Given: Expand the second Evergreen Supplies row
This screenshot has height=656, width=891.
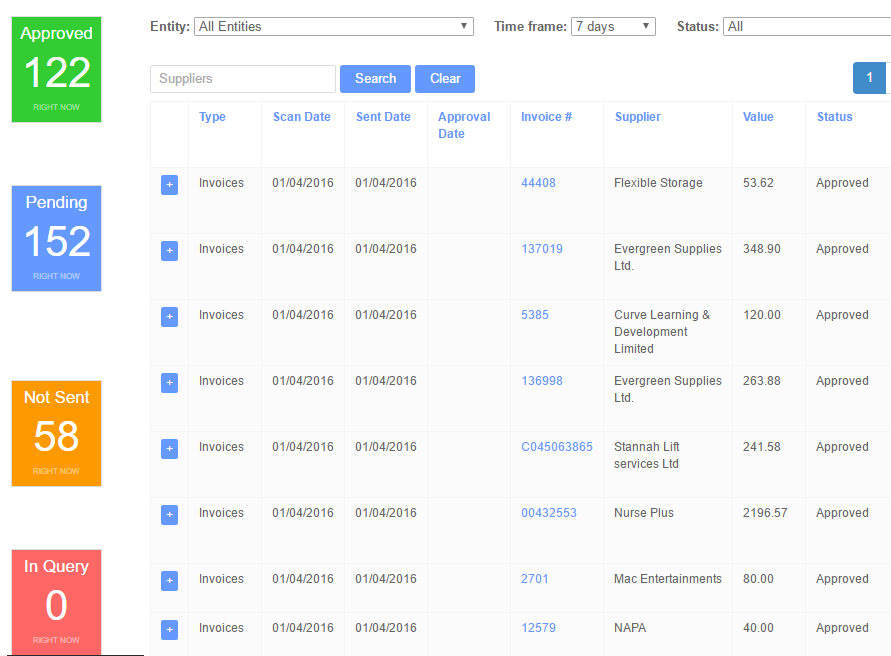Looking at the screenshot, I should point(169,382).
